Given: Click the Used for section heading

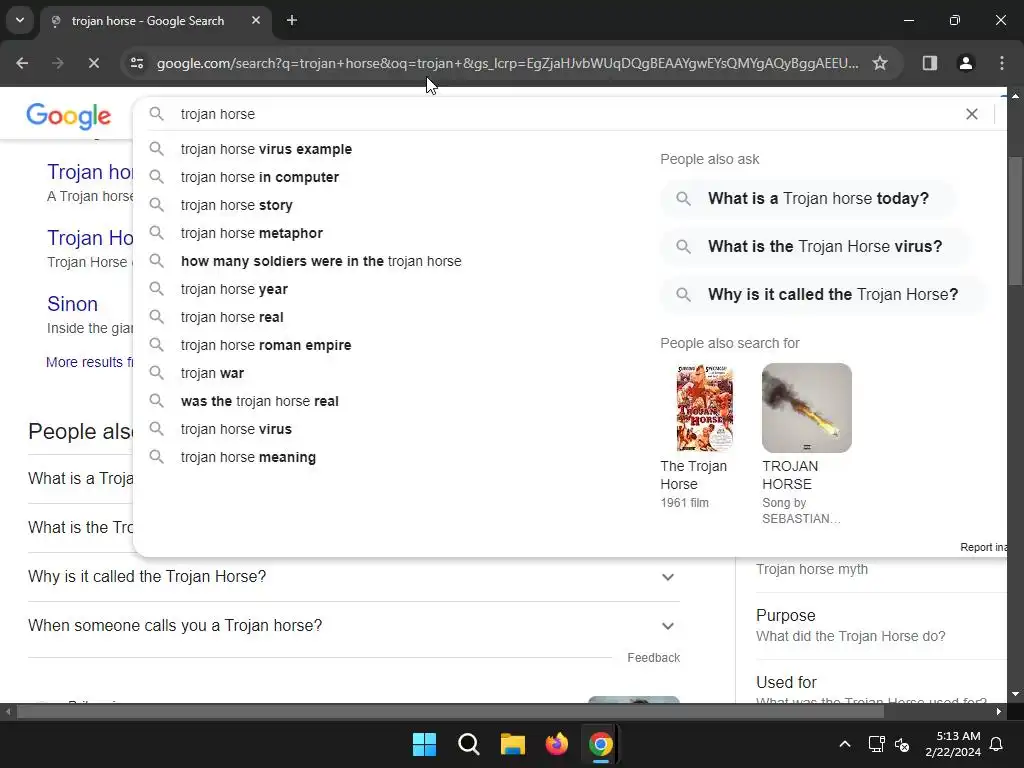Looking at the screenshot, I should click(x=786, y=682).
